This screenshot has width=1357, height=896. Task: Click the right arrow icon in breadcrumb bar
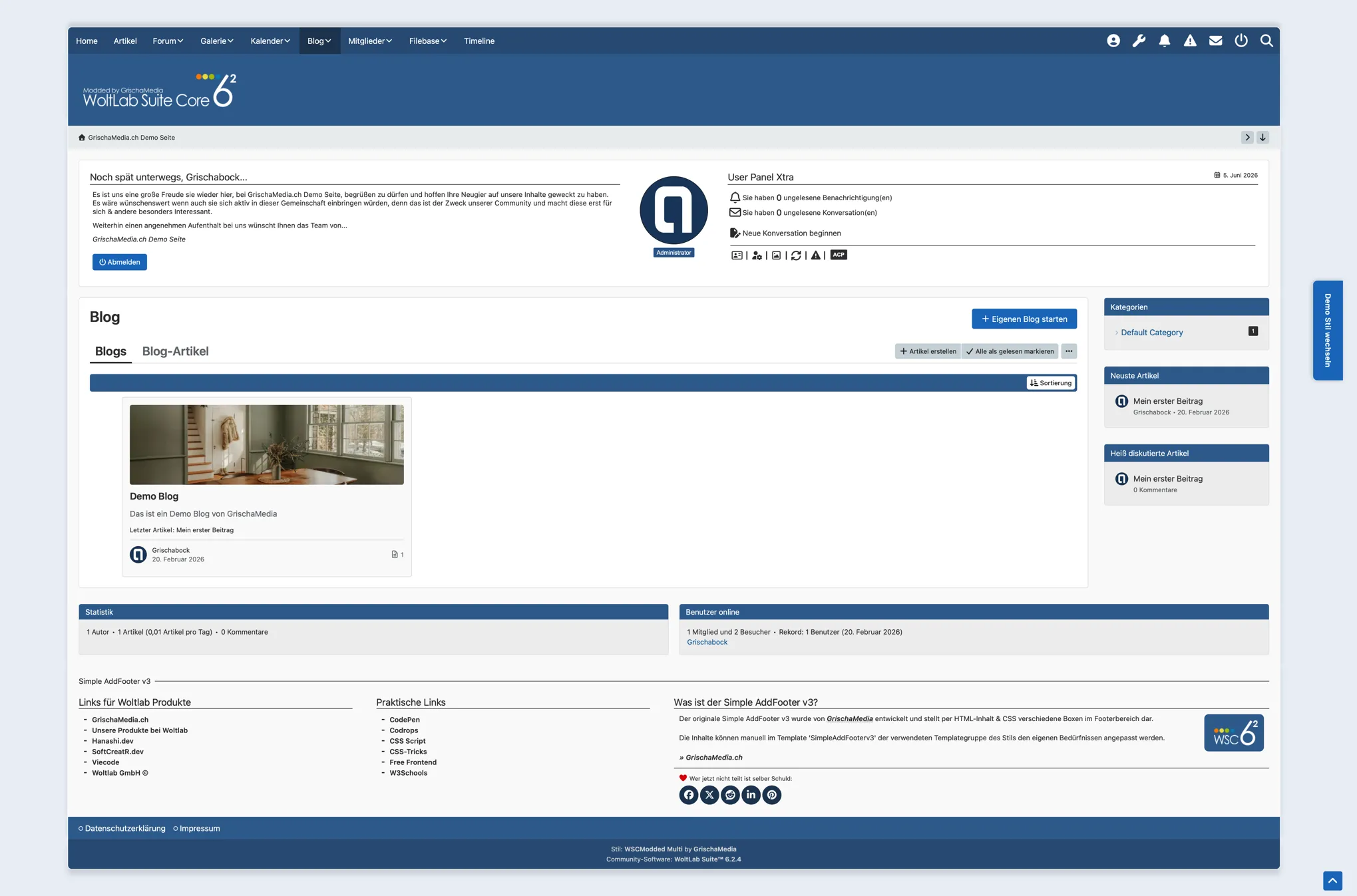[x=1247, y=138]
